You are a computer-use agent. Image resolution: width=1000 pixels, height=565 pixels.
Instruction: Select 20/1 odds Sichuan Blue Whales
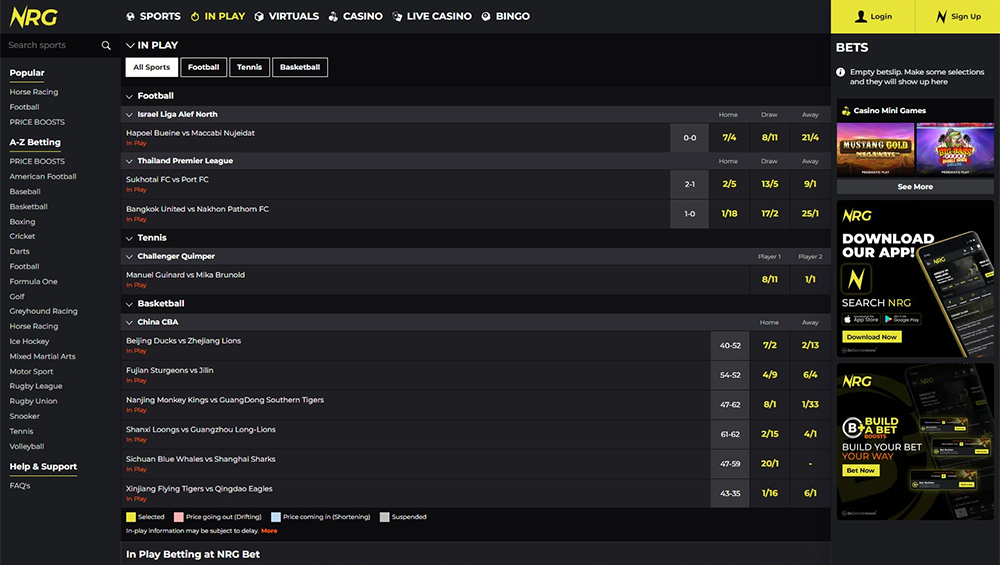pyautogui.click(x=770, y=464)
